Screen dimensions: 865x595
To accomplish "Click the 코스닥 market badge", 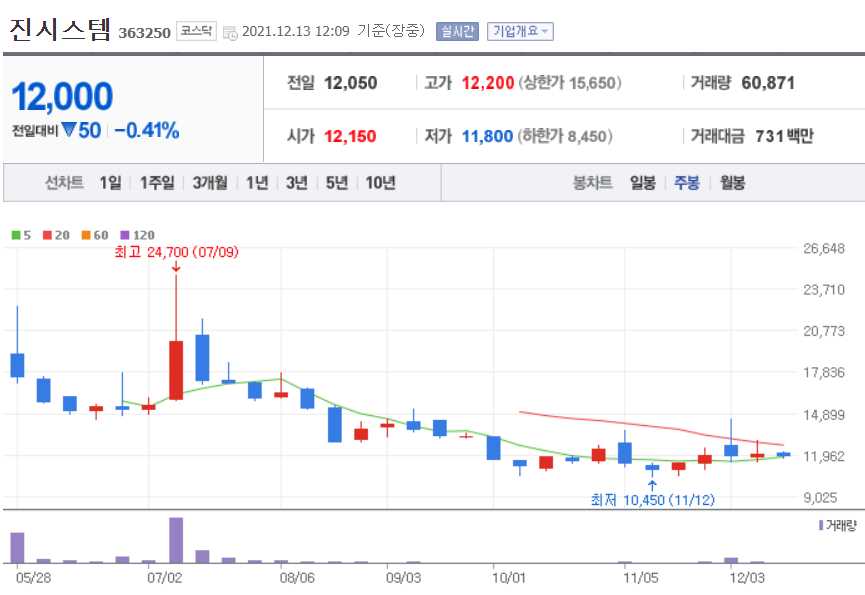I will (198, 32).
